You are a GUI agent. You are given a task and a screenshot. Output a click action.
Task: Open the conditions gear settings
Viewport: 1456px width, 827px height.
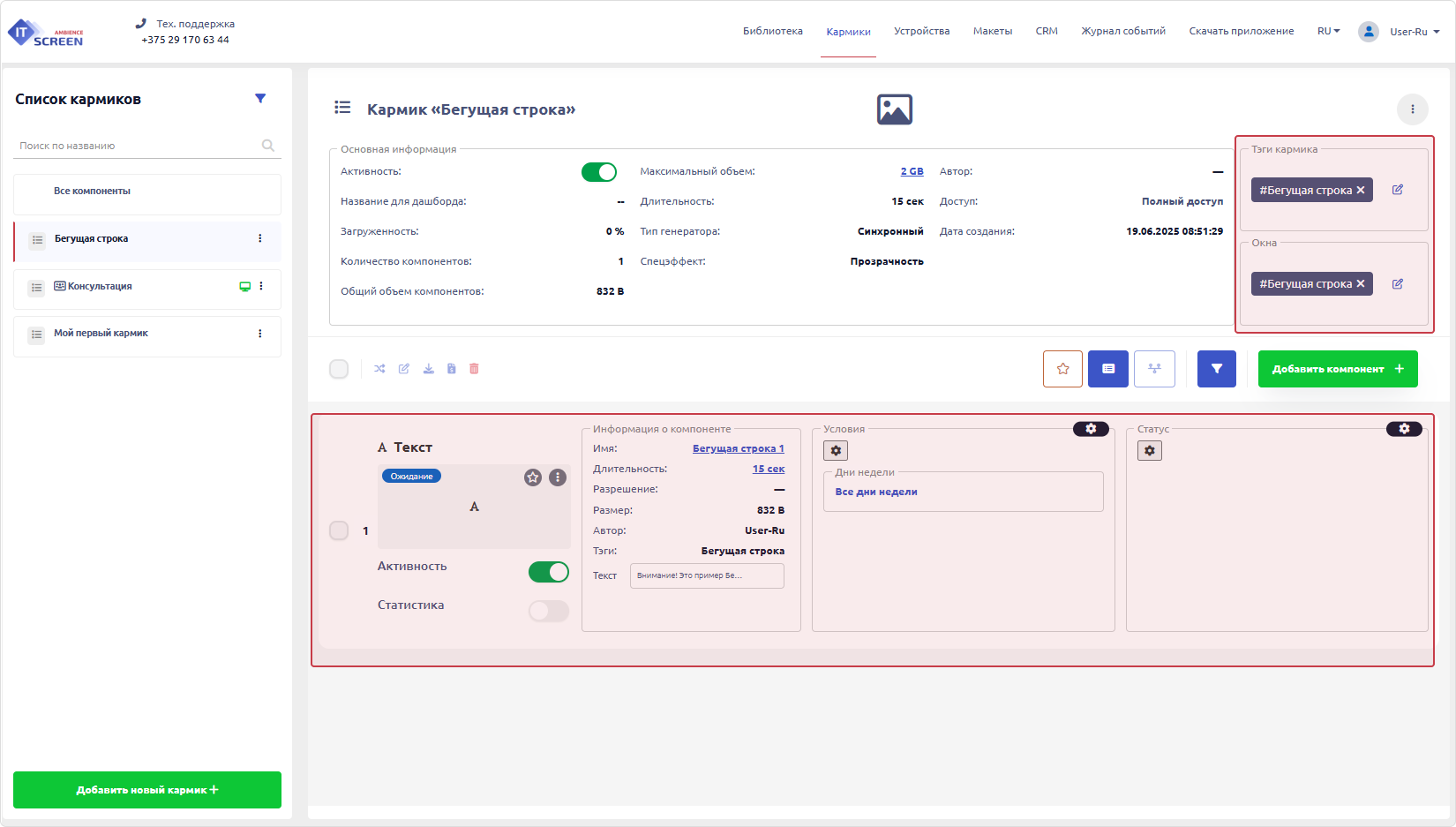pos(836,451)
